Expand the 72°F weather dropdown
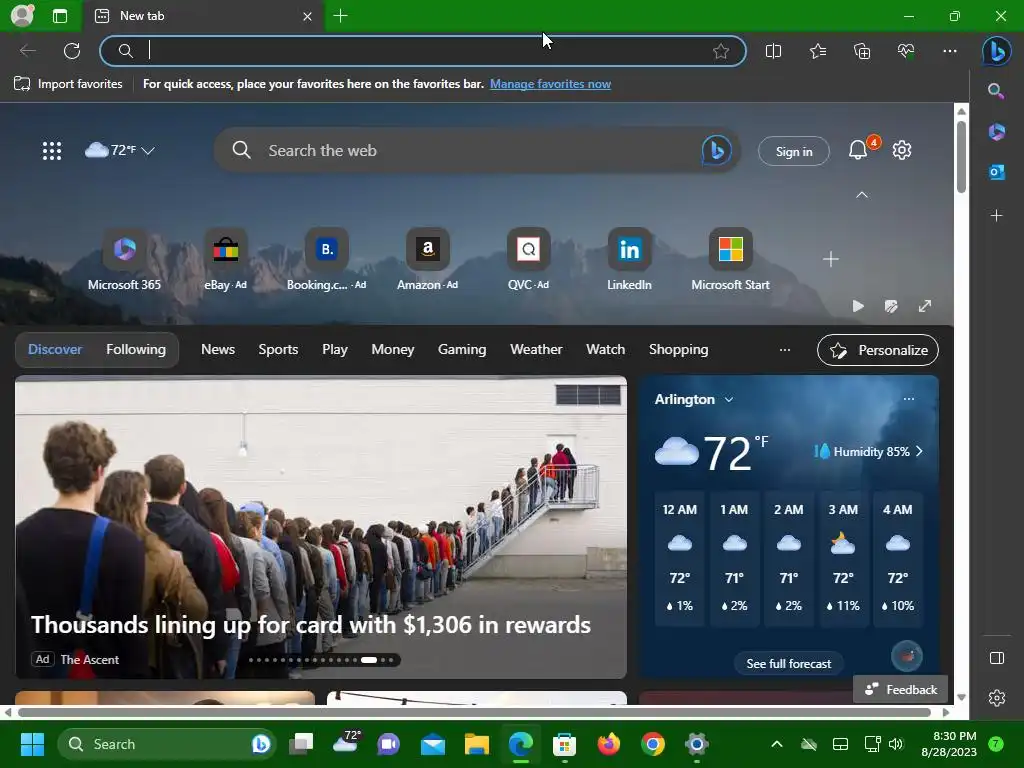Viewport: 1024px width, 768px height. [148, 151]
